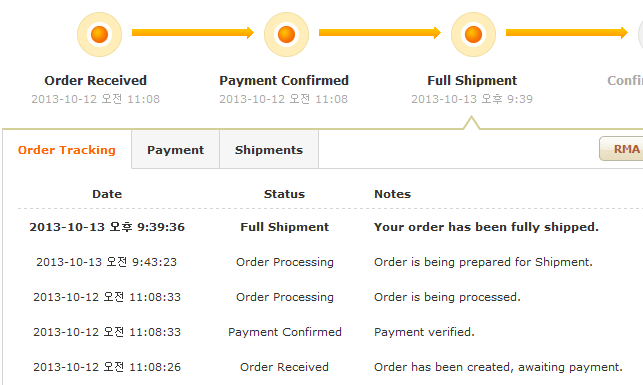Click the arrow after the Full Shipment step
This screenshot has height=385, width=643.
[x=567, y=33]
